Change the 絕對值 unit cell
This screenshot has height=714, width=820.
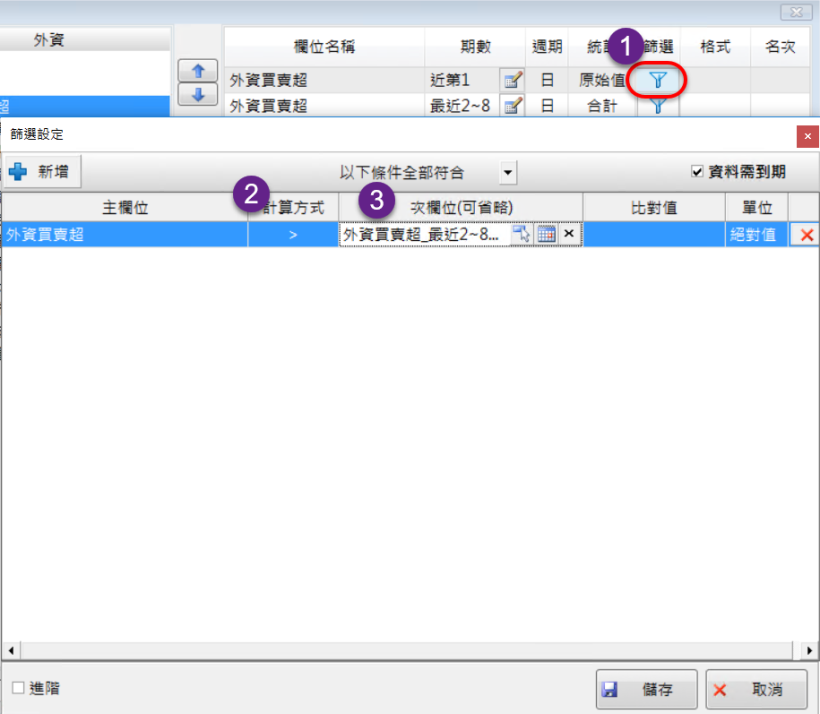(x=755, y=235)
